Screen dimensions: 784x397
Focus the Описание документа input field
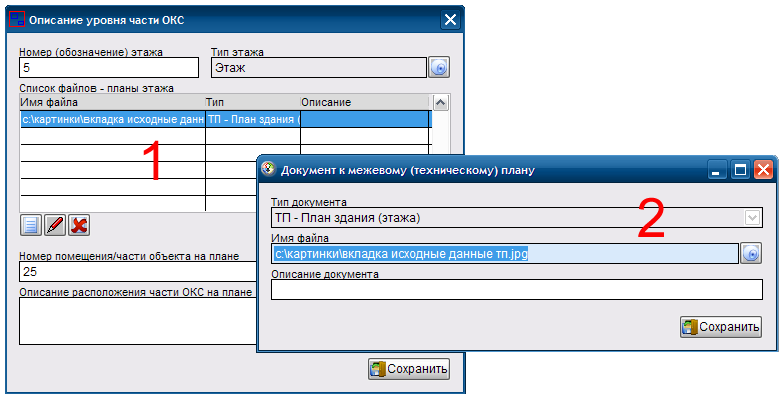517,290
